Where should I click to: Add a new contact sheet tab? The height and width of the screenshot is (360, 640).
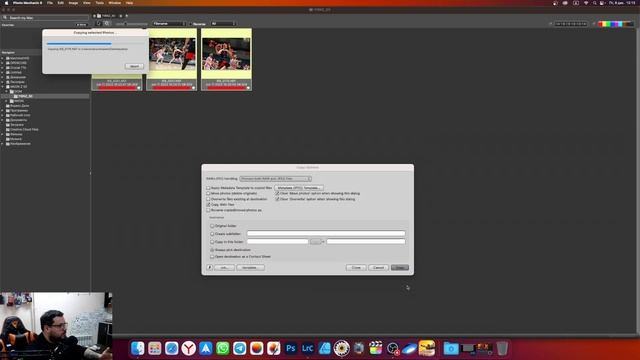tap(127, 16)
